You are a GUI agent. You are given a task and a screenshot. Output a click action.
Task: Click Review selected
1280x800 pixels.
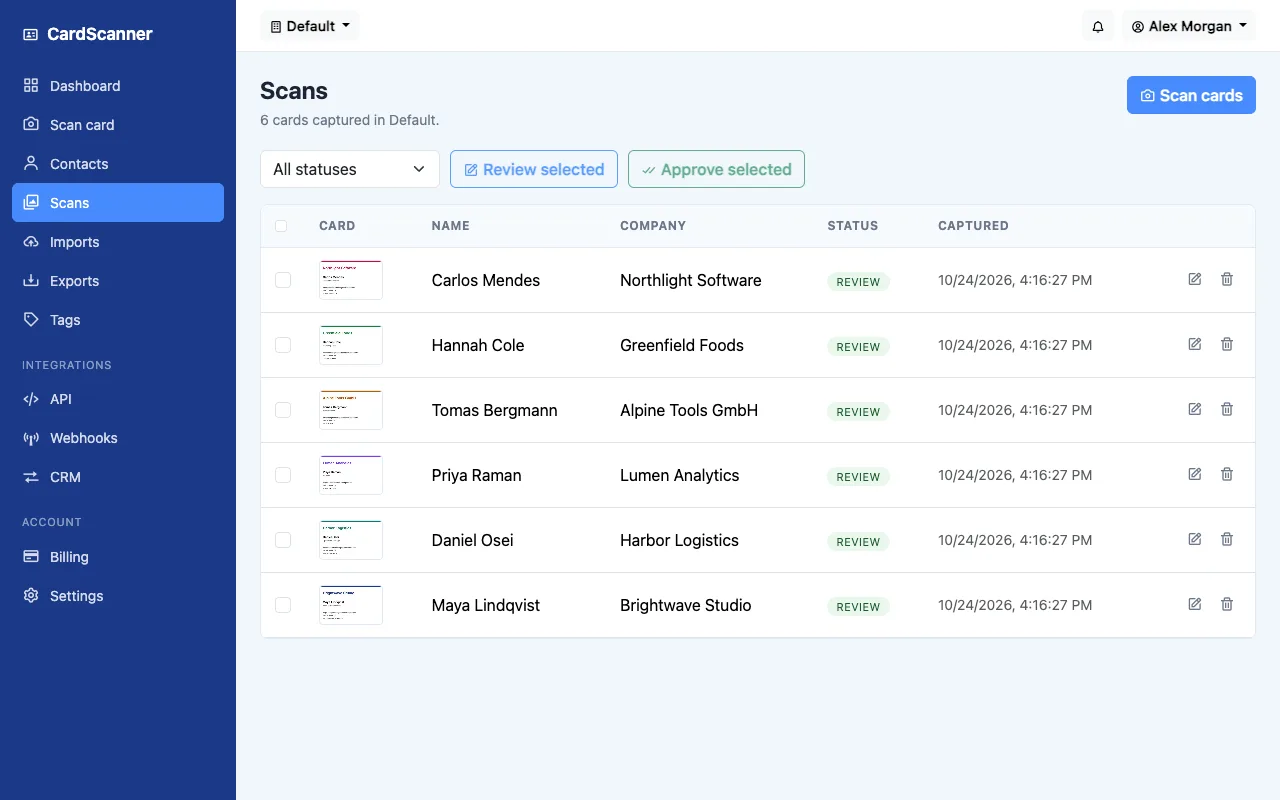[534, 169]
